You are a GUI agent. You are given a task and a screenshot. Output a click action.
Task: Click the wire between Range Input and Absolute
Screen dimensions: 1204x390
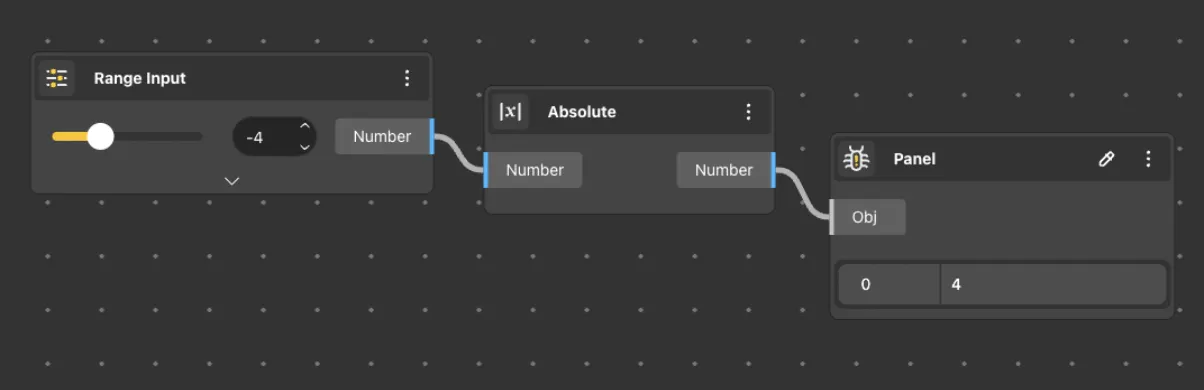459,154
